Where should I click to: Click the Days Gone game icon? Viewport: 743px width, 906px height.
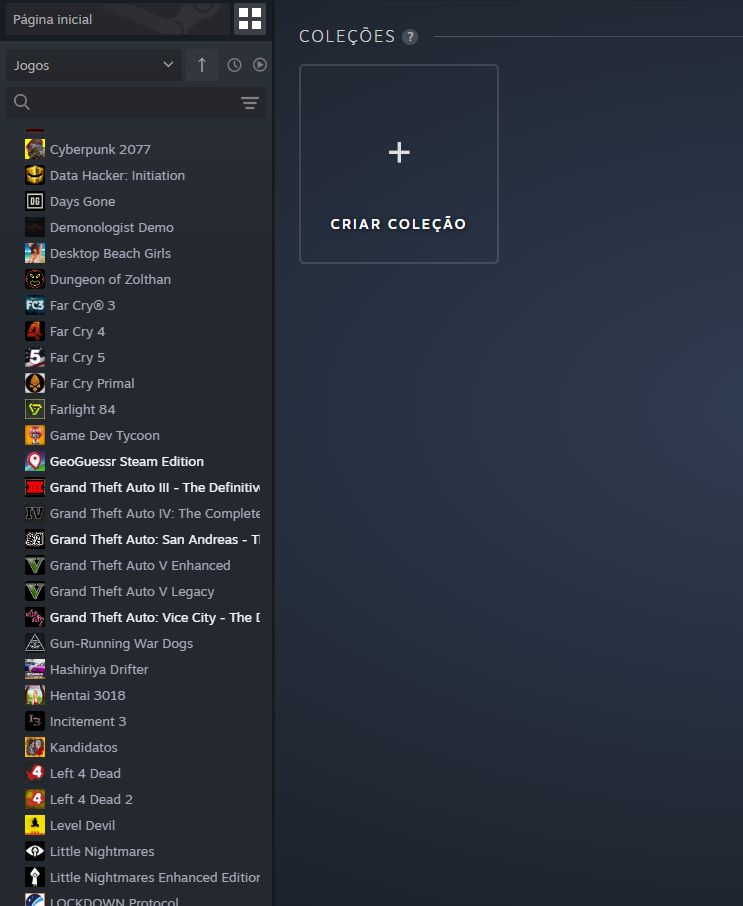(x=35, y=201)
